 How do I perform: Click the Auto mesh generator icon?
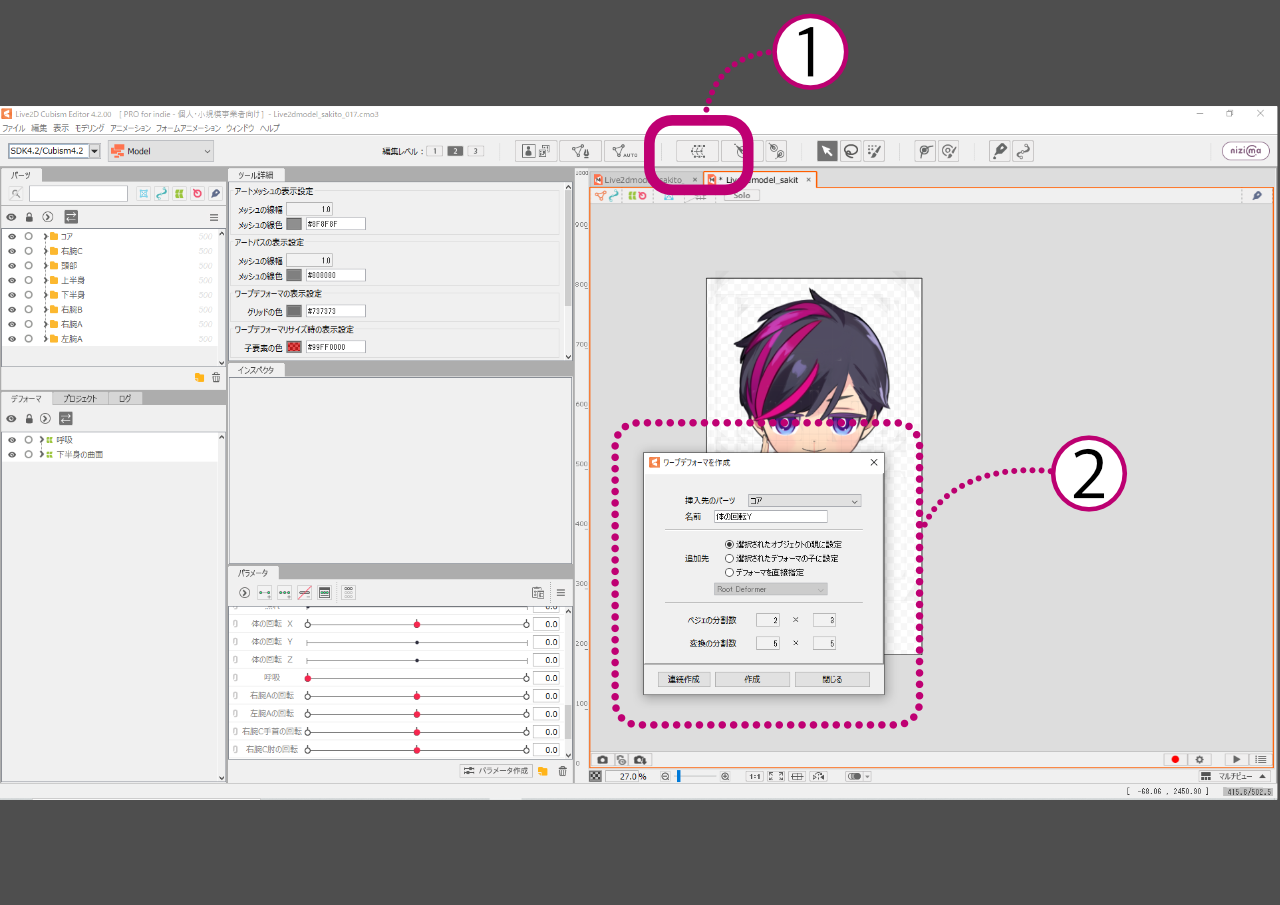[x=624, y=151]
